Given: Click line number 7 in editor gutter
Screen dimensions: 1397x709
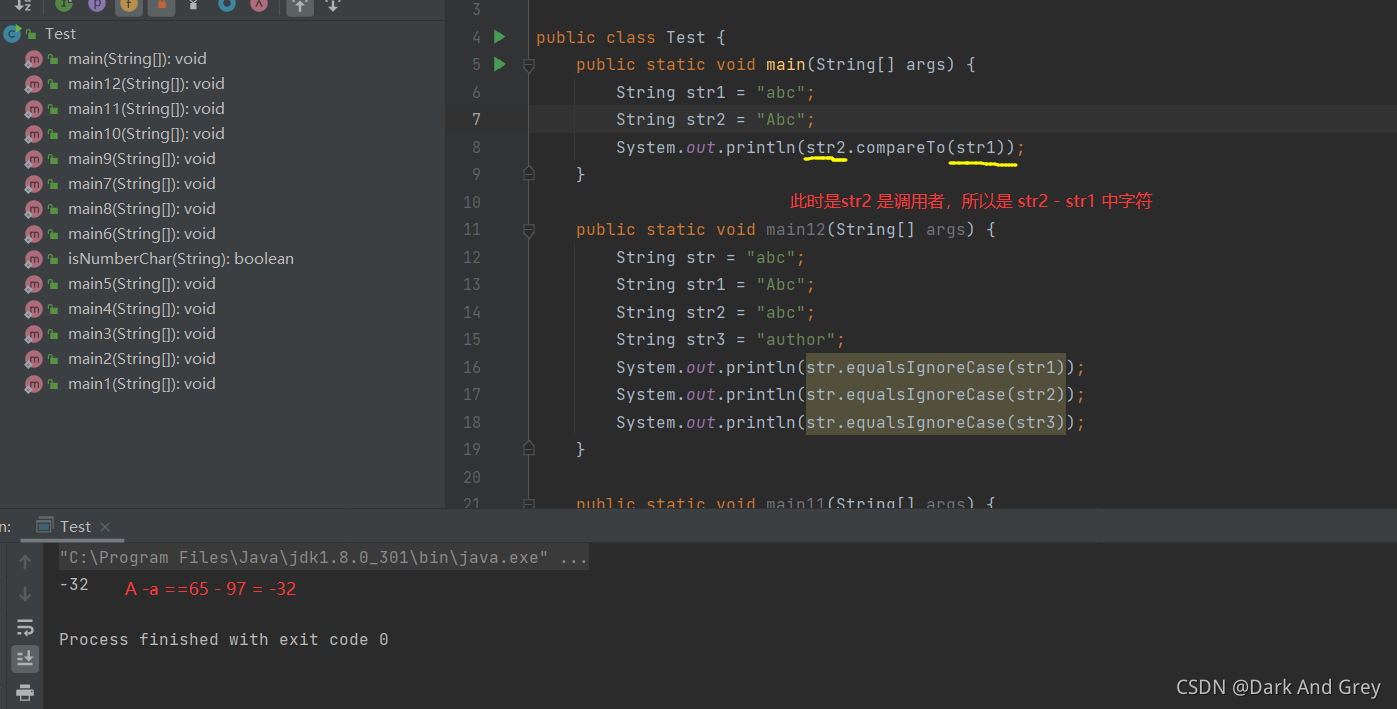Looking at the screenshot, I should pyautogui.click(x=476, y=120).
